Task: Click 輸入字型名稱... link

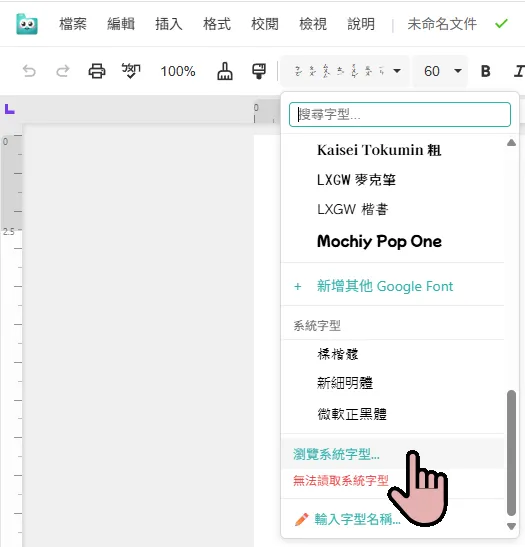Action: click(x=357, y=519)
